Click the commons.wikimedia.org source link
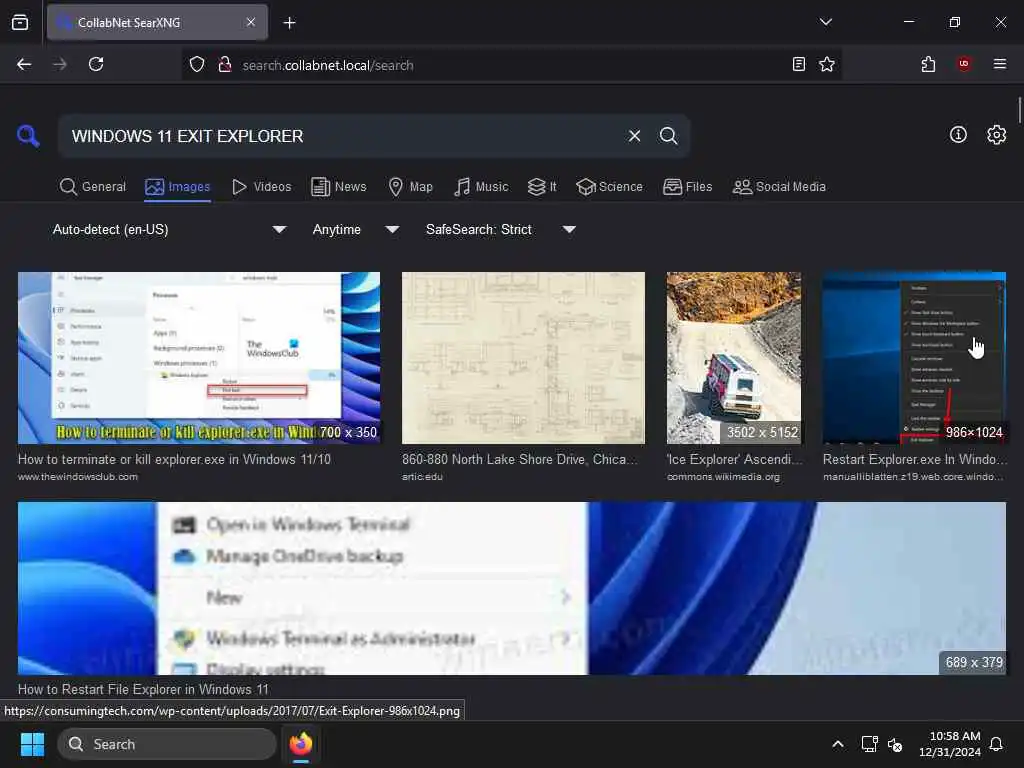 [x=723, y=477]
